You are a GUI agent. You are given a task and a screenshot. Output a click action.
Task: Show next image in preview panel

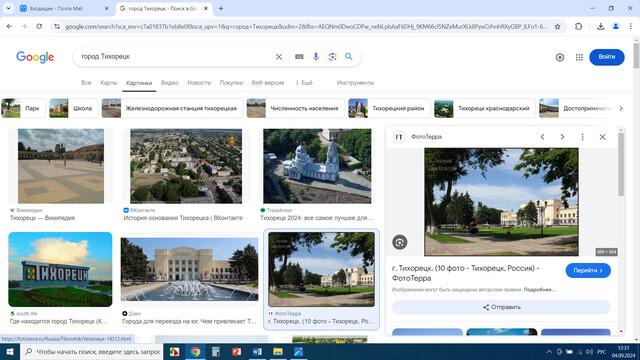click(562, 137)
